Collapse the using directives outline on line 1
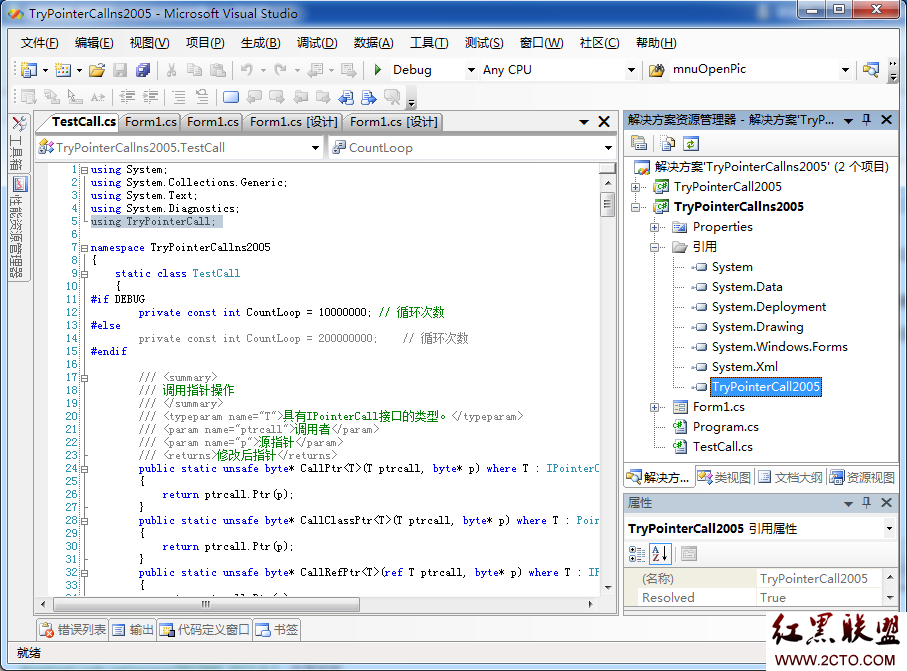The height and width of the screenshot is (671, 907). pyautogui.click(x=84, y=170)
